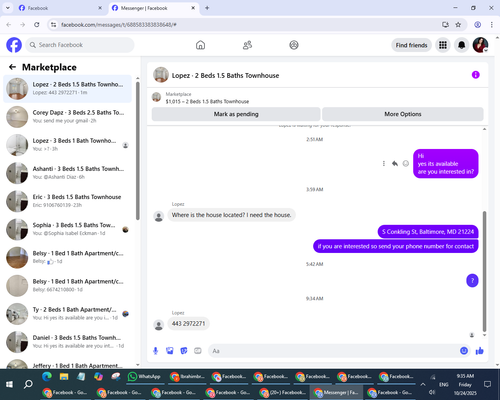Choose a sticker icon in composer

click(x=184, y=351)
